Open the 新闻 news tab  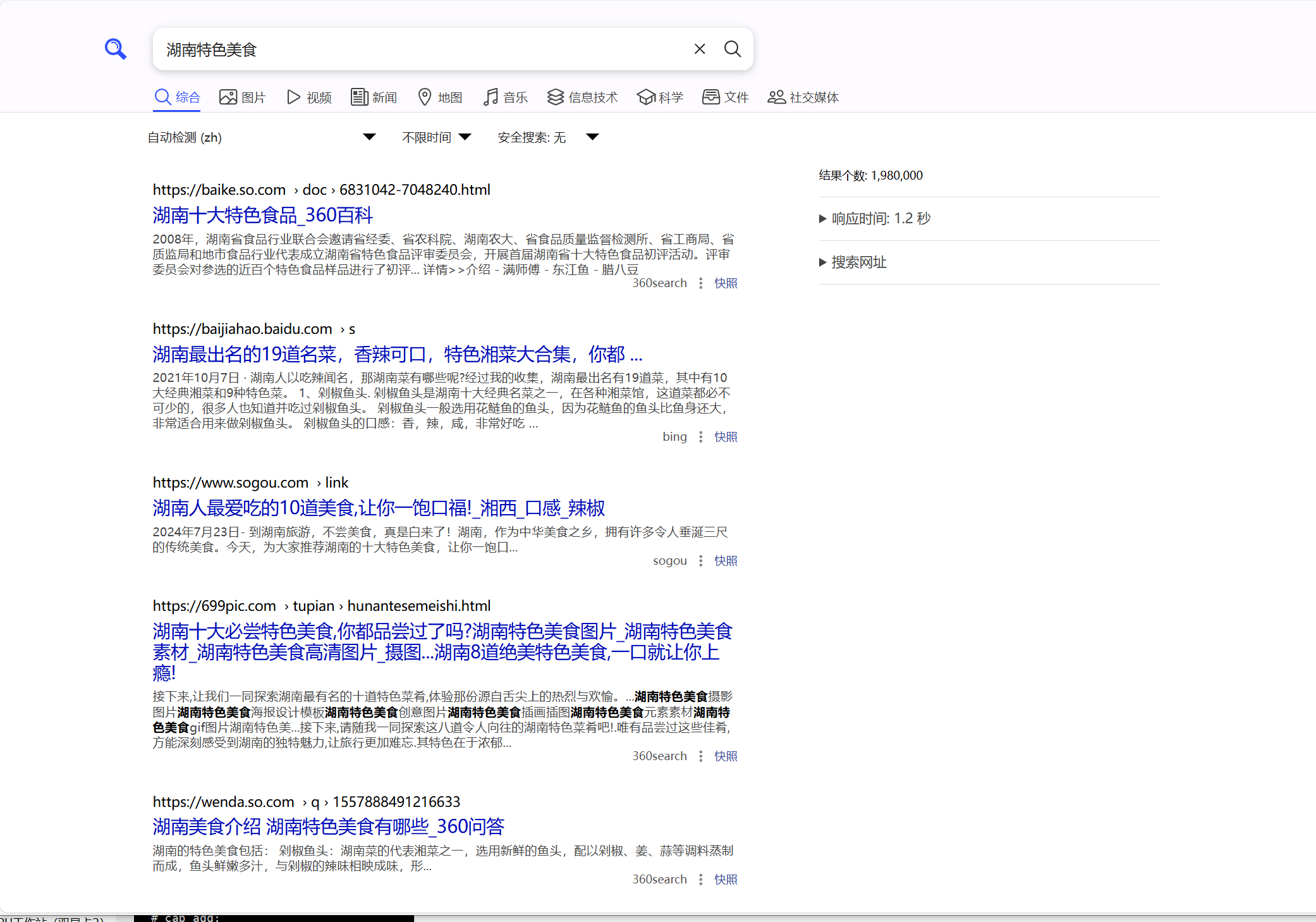pos(374,97)
